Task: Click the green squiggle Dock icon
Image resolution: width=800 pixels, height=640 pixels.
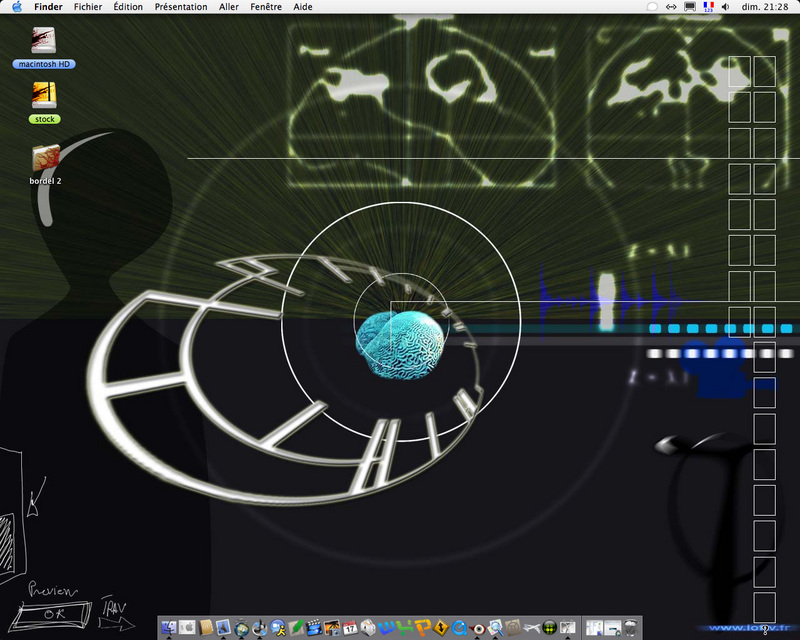Action: click(405, 627)
